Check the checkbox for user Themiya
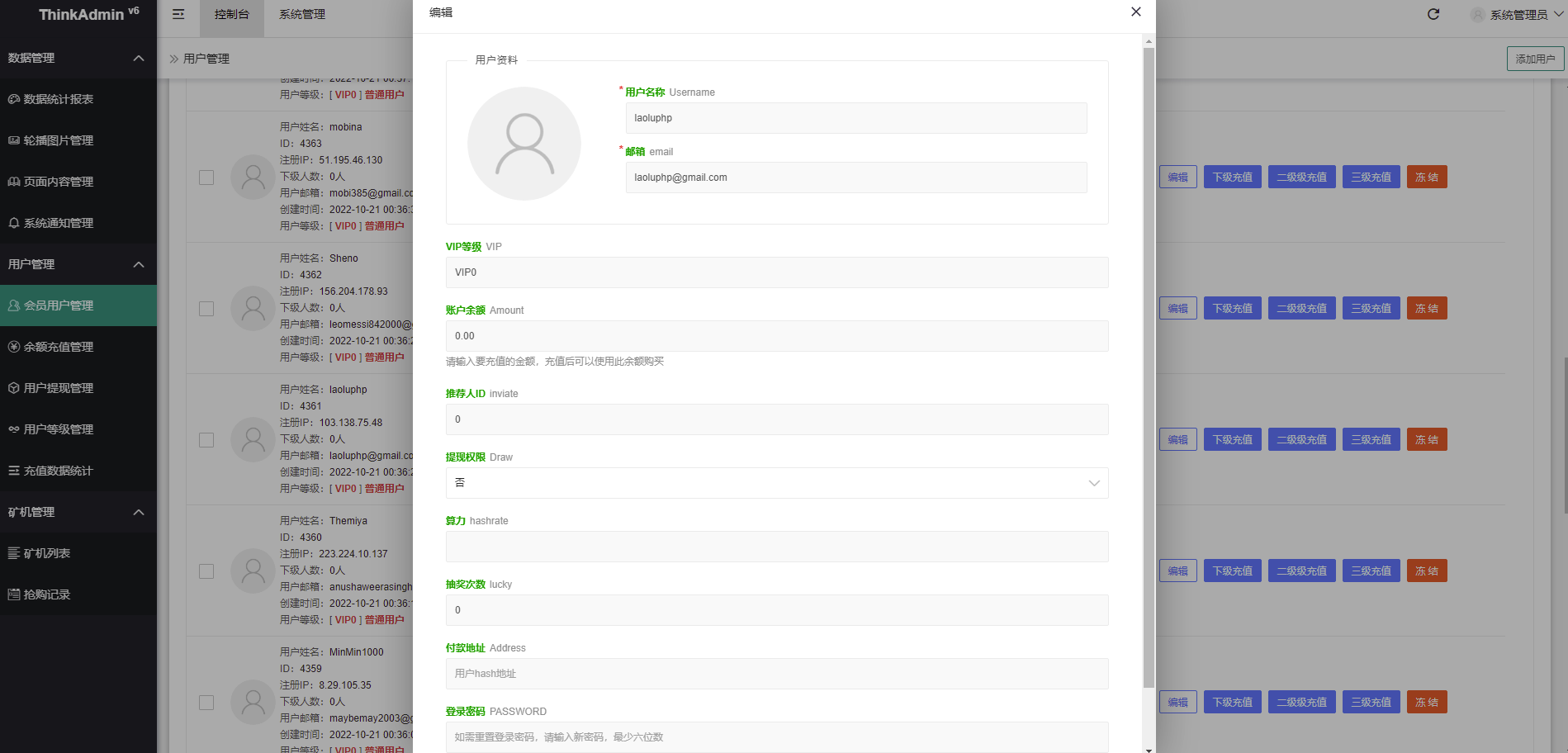 tap(206, 571)
